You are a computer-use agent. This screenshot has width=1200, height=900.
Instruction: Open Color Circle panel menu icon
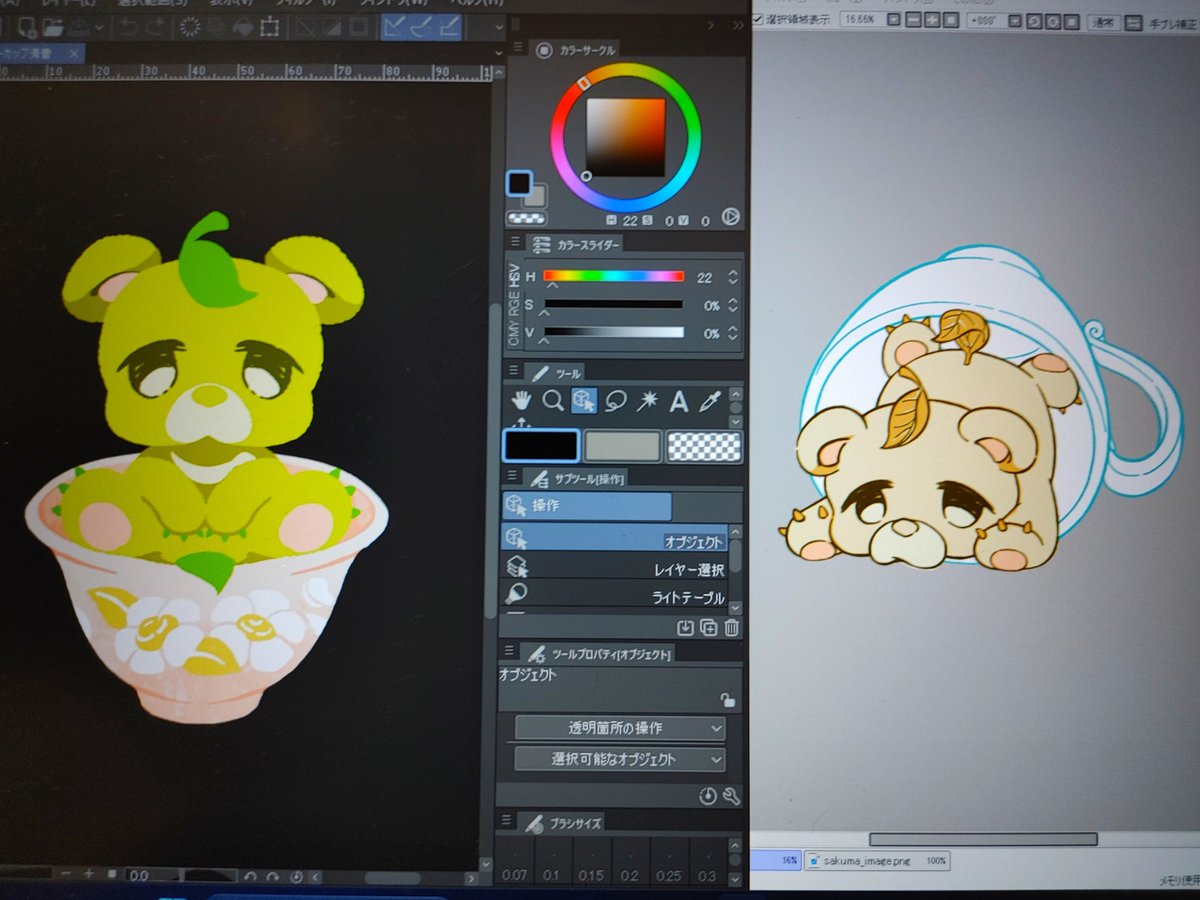518,49
